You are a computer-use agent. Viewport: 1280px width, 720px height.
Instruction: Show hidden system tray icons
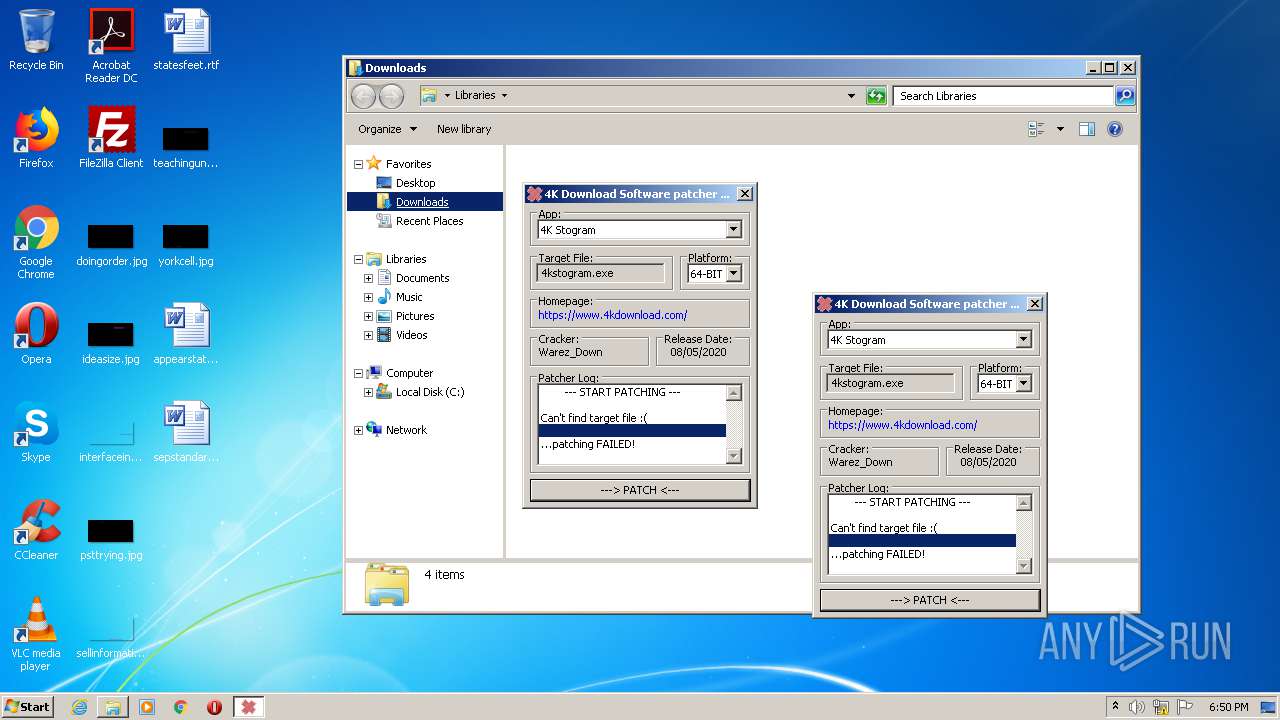[x=1116, y=707]
